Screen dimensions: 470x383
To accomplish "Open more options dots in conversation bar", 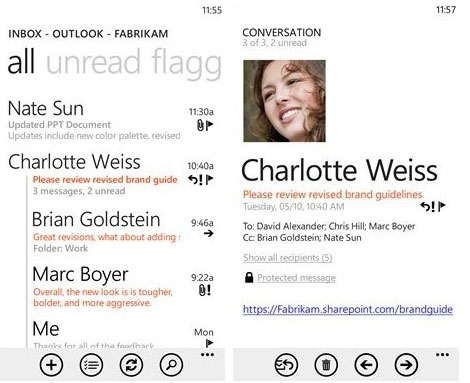I will [442, 355].
